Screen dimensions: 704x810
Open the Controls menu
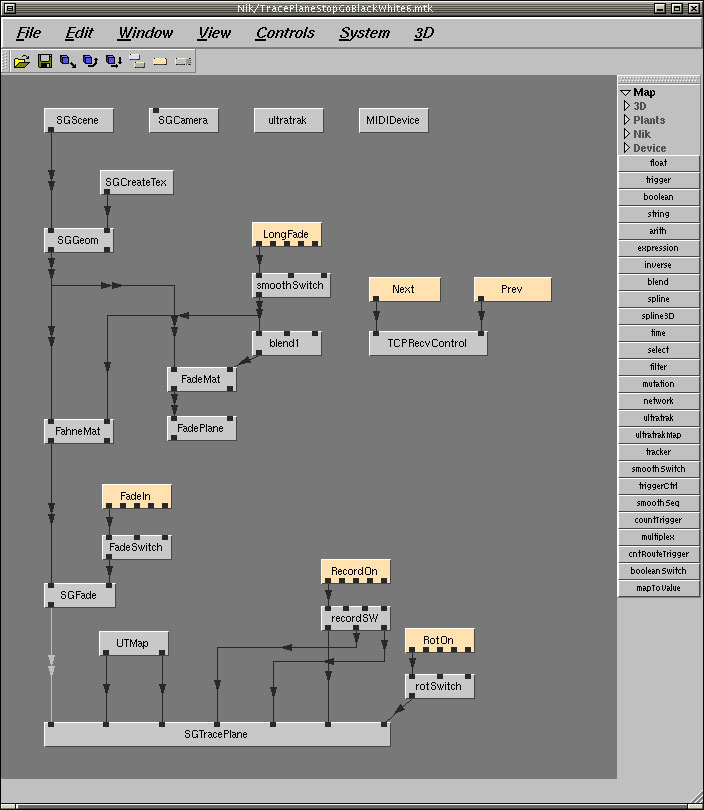(285, 33)
